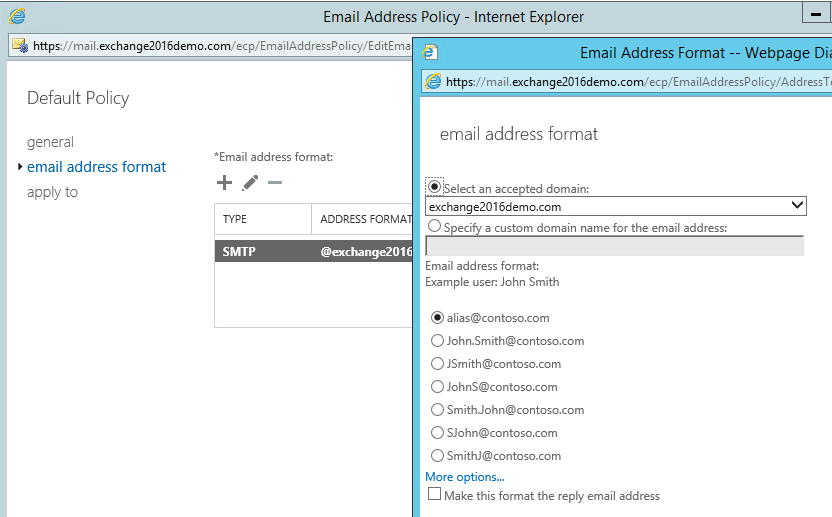Select JSmith@contoso.com format
Image resolution: width=832 pixels, height=517 pixels.
point(437,364)
